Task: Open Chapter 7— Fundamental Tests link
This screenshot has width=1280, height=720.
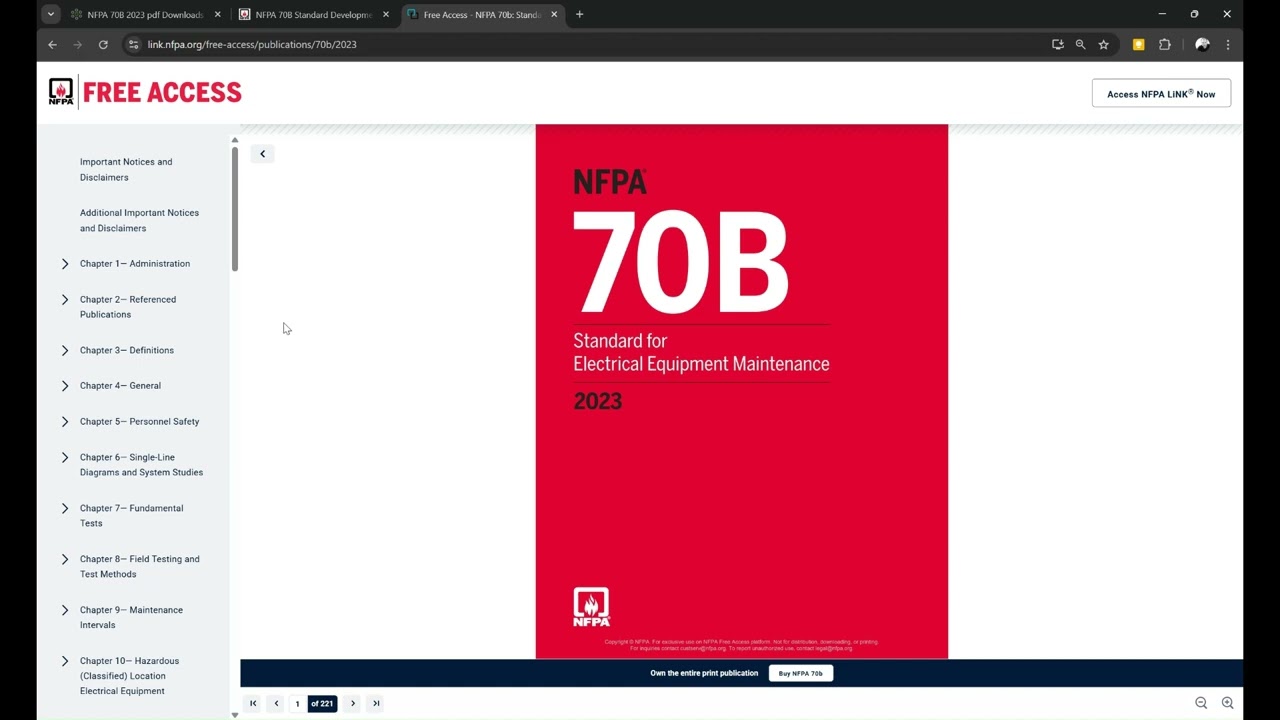Action: click(132, 515)
